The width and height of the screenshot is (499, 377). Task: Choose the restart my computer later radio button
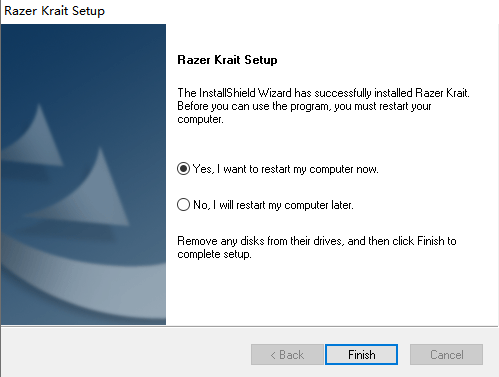[183, 205]
